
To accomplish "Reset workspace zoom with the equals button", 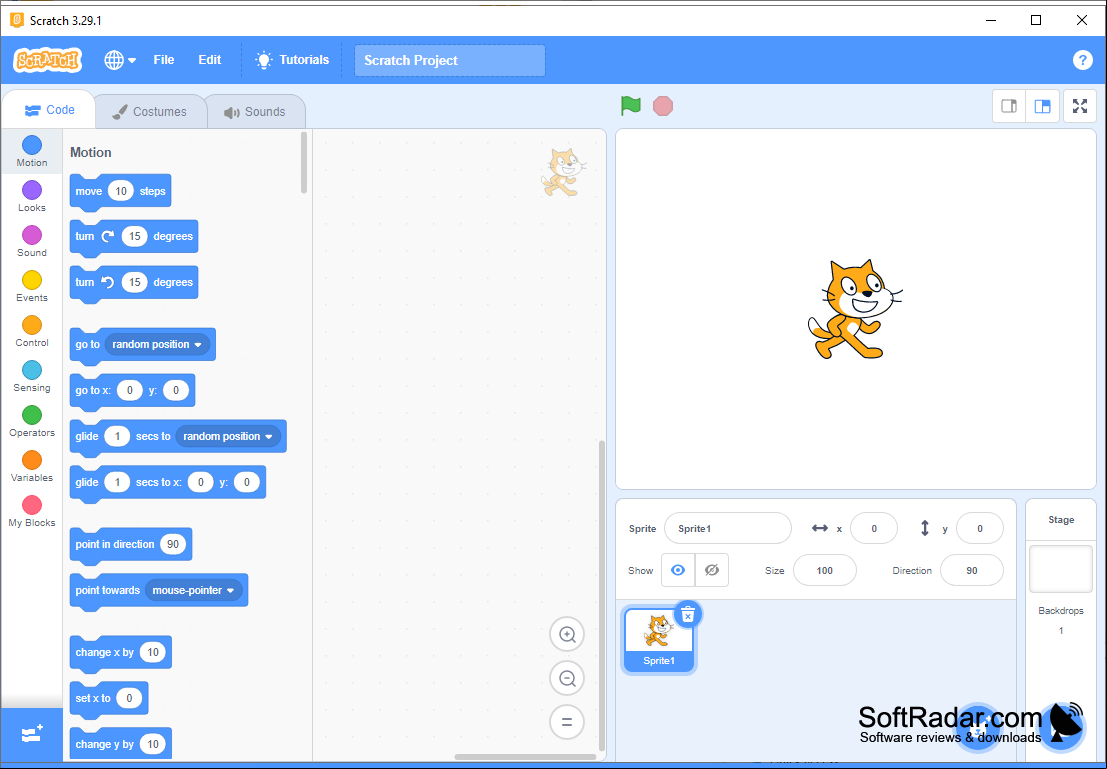I will tap(567, 722).
